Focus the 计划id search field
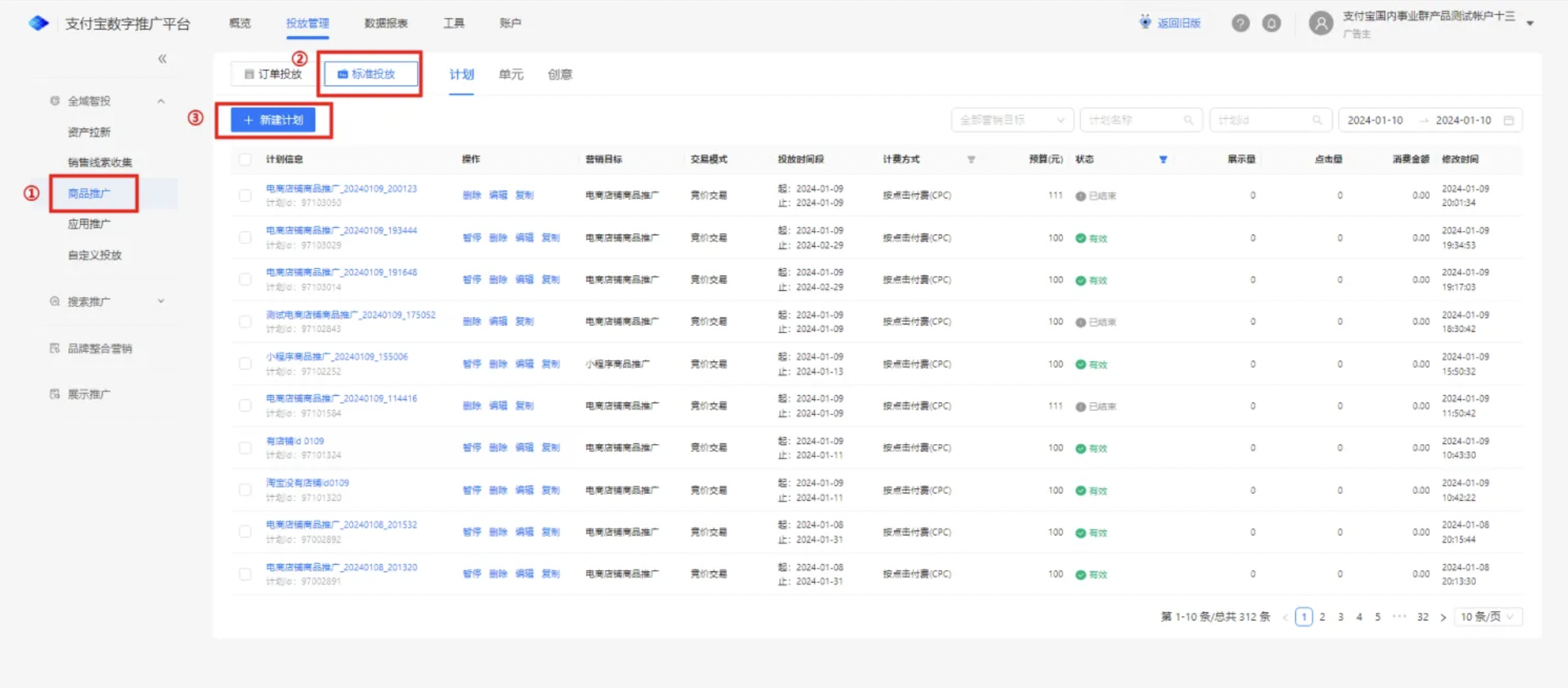Image resolution: width=1568 pixels, height=688 pixels. click(1269, 120)
